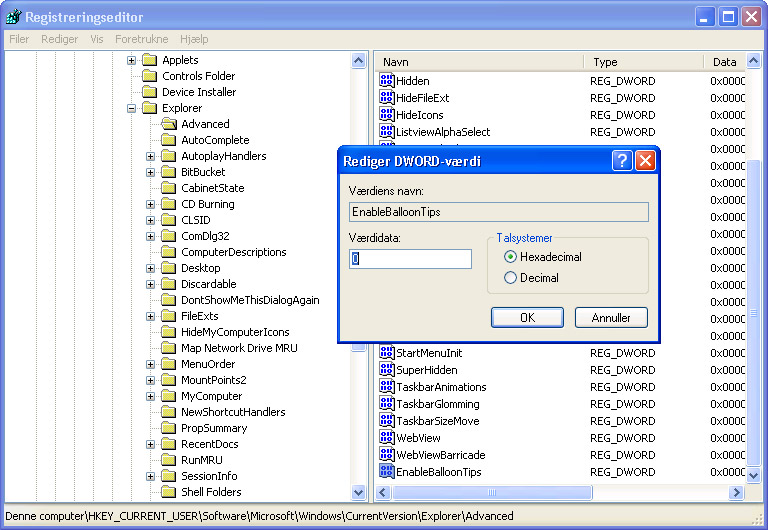Image resolution: width=768 pixels, height=530 pixels.
Task: Click the horizontal scrollbar thumb in values pane
Action: (x=492, y=492)
